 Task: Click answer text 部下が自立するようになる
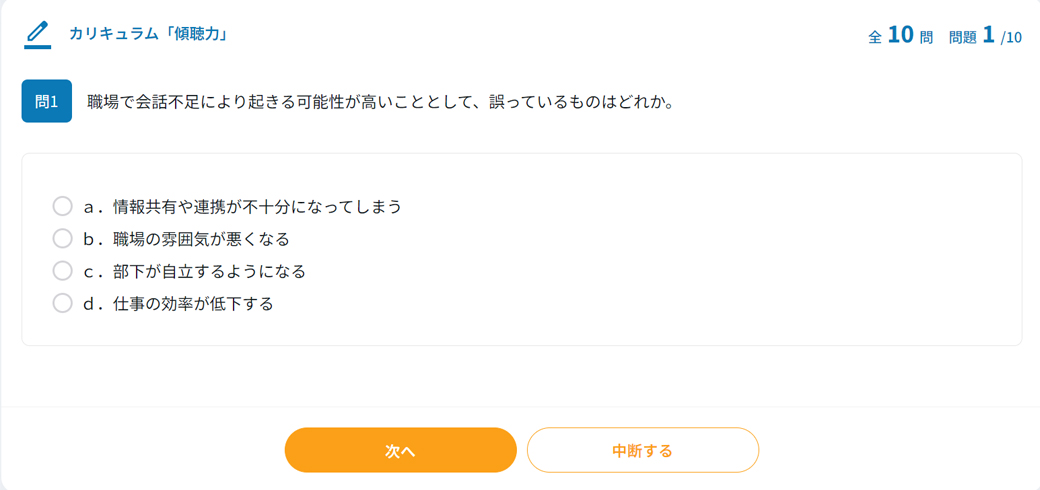[210, 271]
